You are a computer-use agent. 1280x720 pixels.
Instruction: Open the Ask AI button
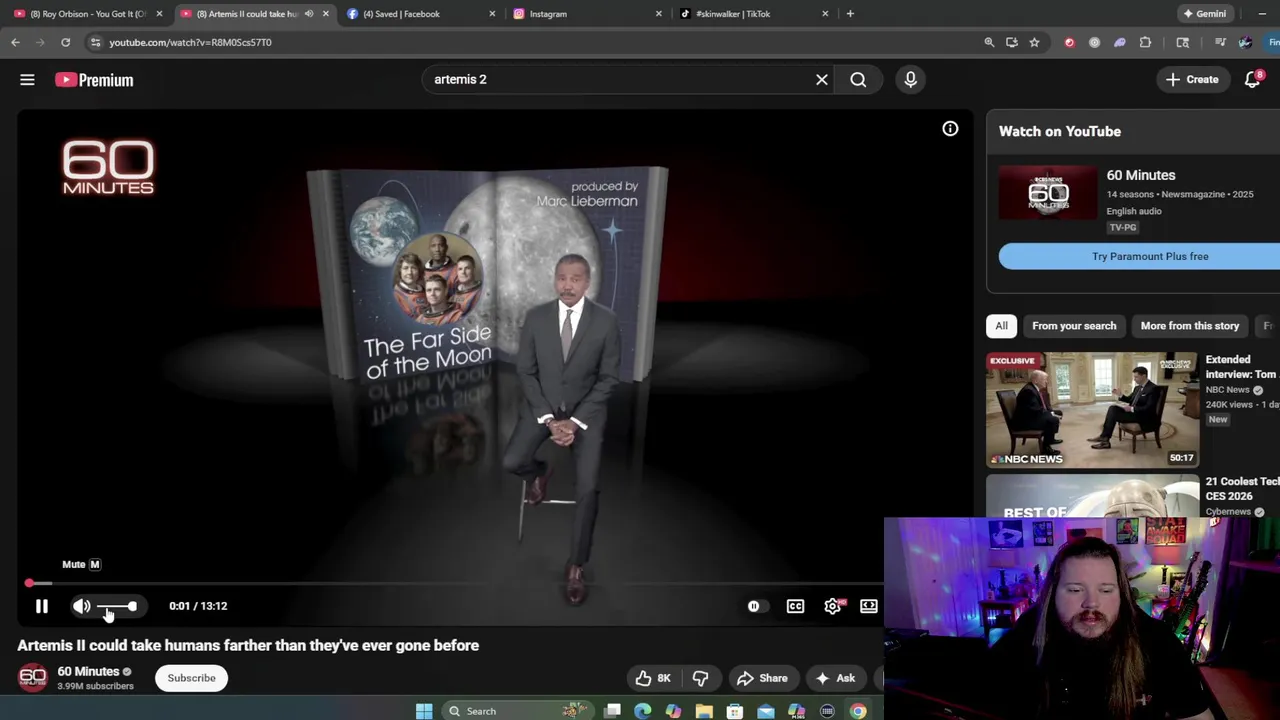(x=835, y=678)
